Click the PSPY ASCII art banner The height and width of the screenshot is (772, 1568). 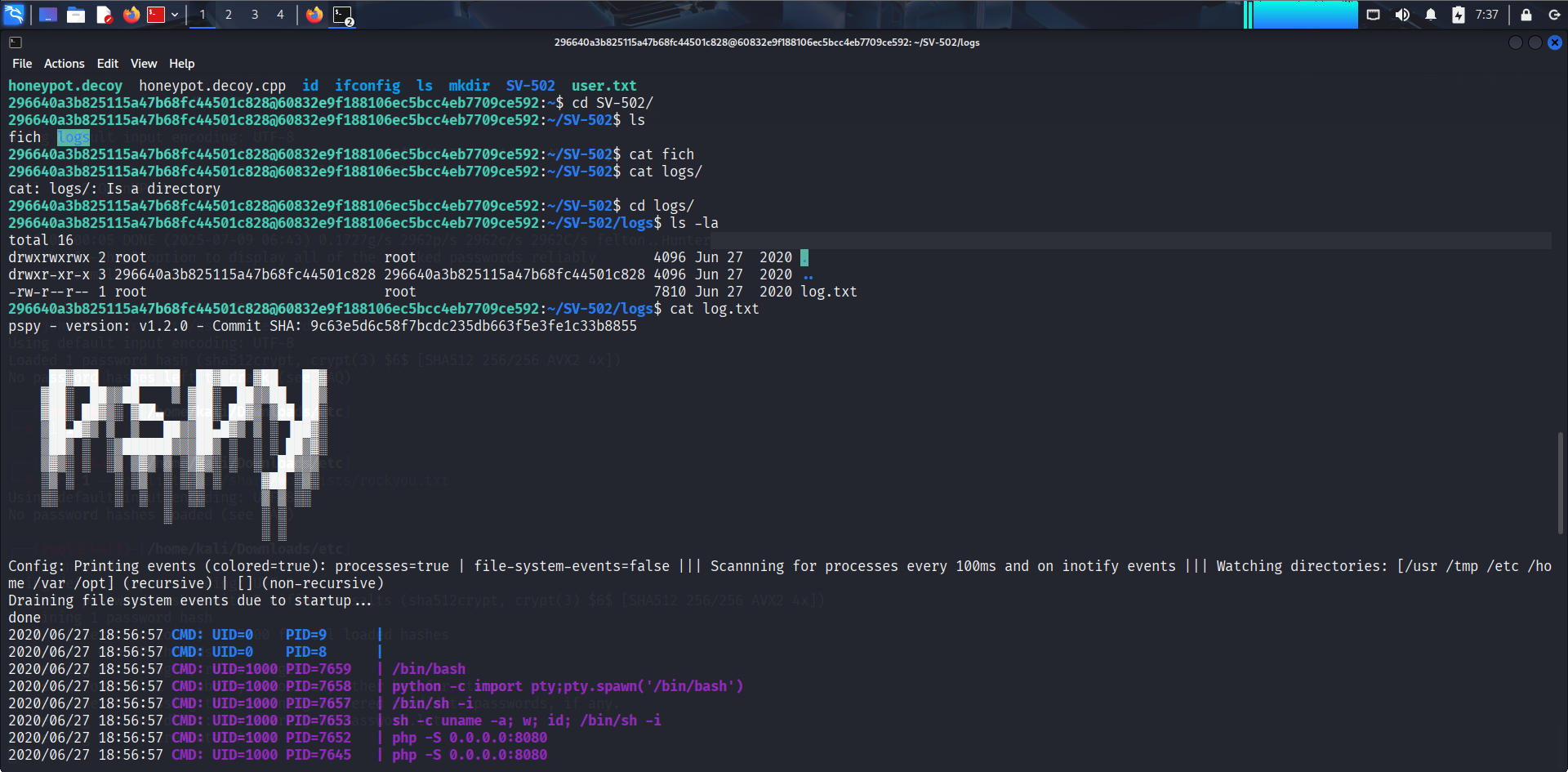(185, 453)
